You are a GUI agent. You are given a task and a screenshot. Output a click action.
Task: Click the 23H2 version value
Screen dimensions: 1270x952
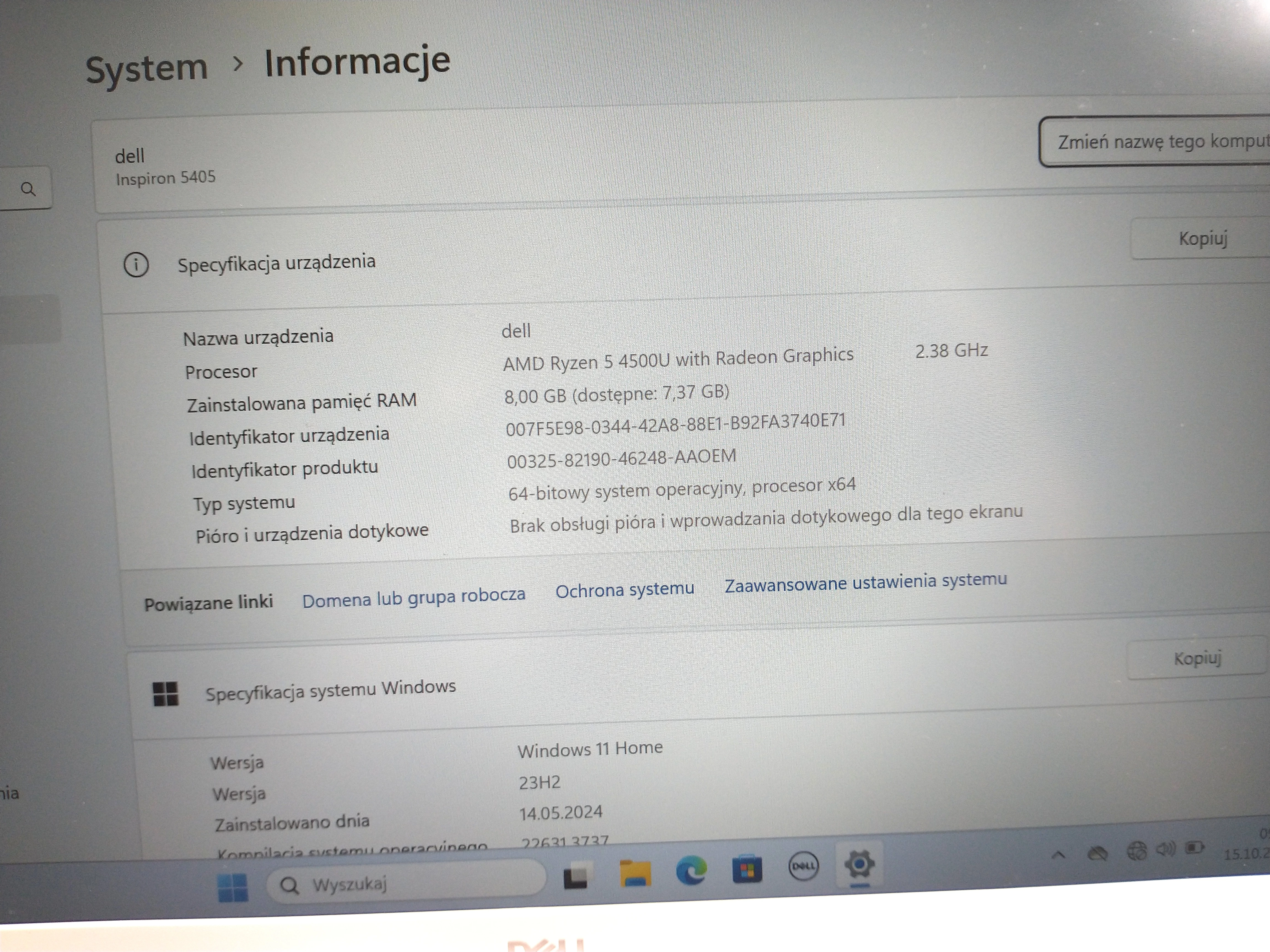point(539,783)
